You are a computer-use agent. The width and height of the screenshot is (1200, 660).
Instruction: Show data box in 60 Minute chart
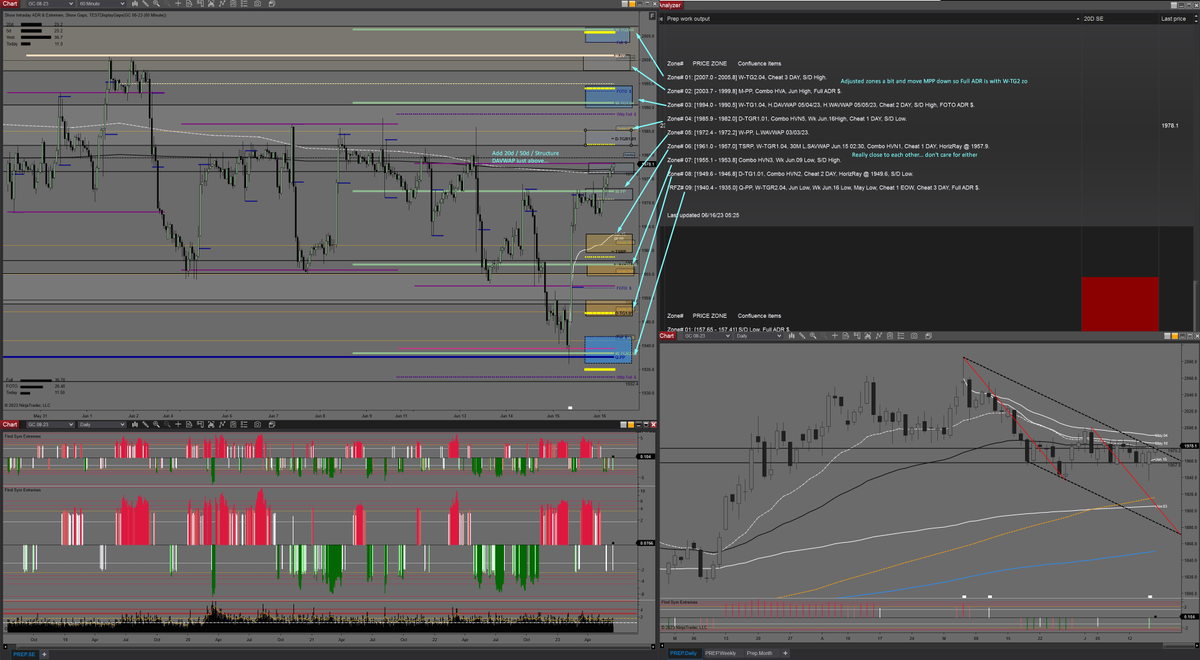click(189, 4)
